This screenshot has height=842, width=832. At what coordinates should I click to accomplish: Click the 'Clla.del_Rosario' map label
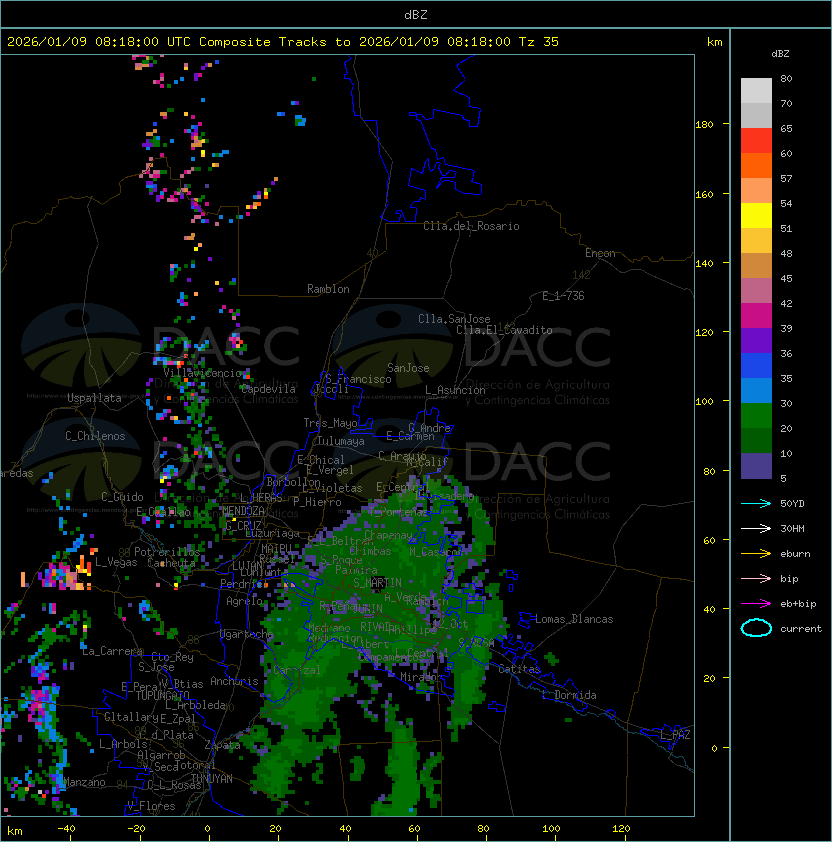pyautogui.click(x=471, y=226)
